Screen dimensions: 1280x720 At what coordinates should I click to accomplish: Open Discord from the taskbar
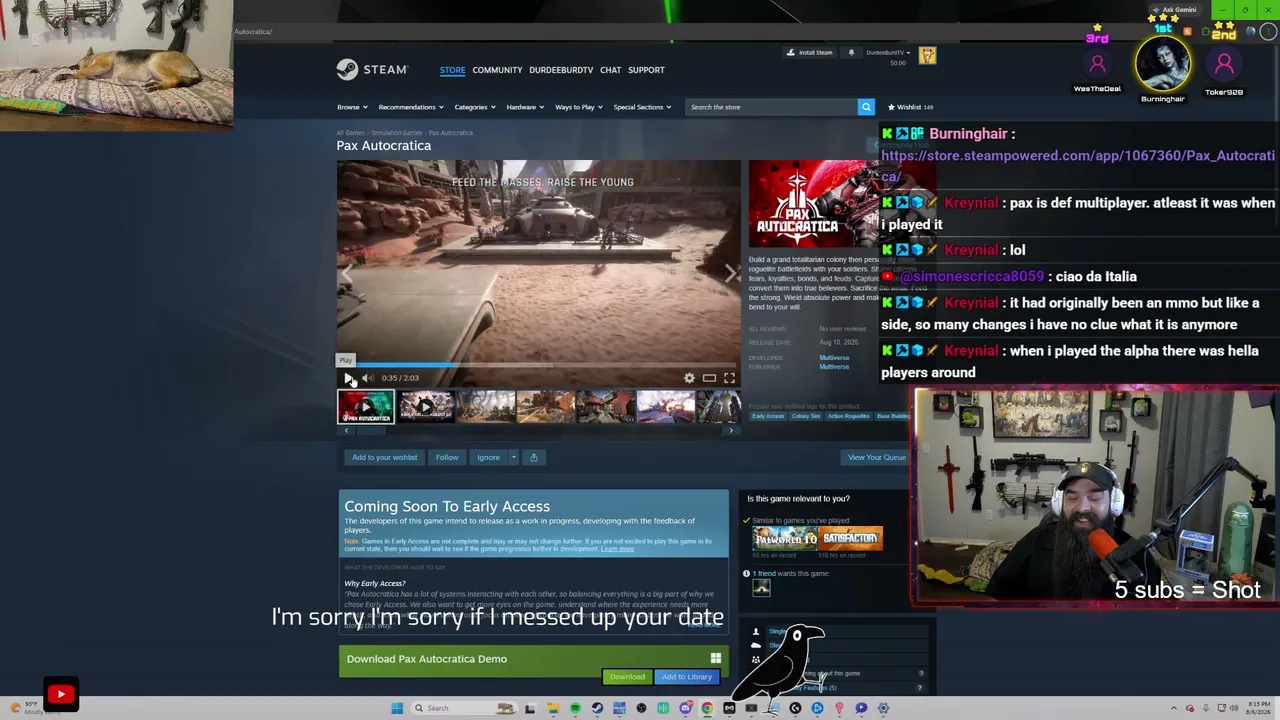tap(685, 708)
